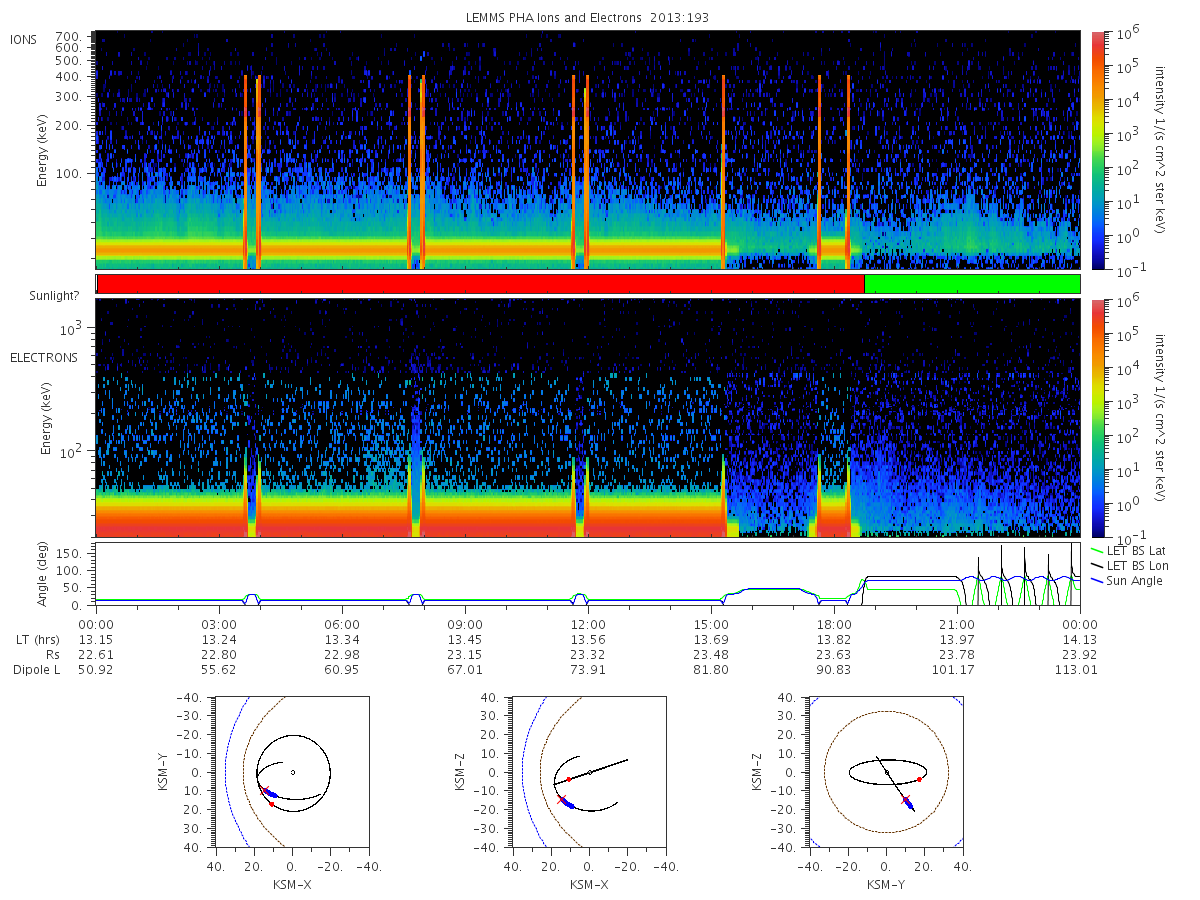Click the green segment of the sunlight bar
This screenshot has width=1200, height=900.
(x=972, y=284)
